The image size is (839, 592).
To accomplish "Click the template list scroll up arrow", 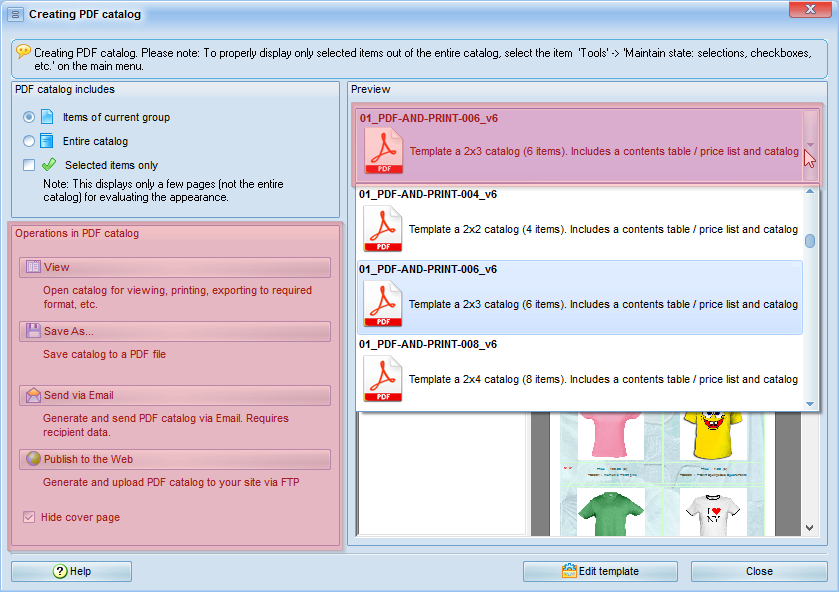I will pyautogui.click(x=810, y=191).
